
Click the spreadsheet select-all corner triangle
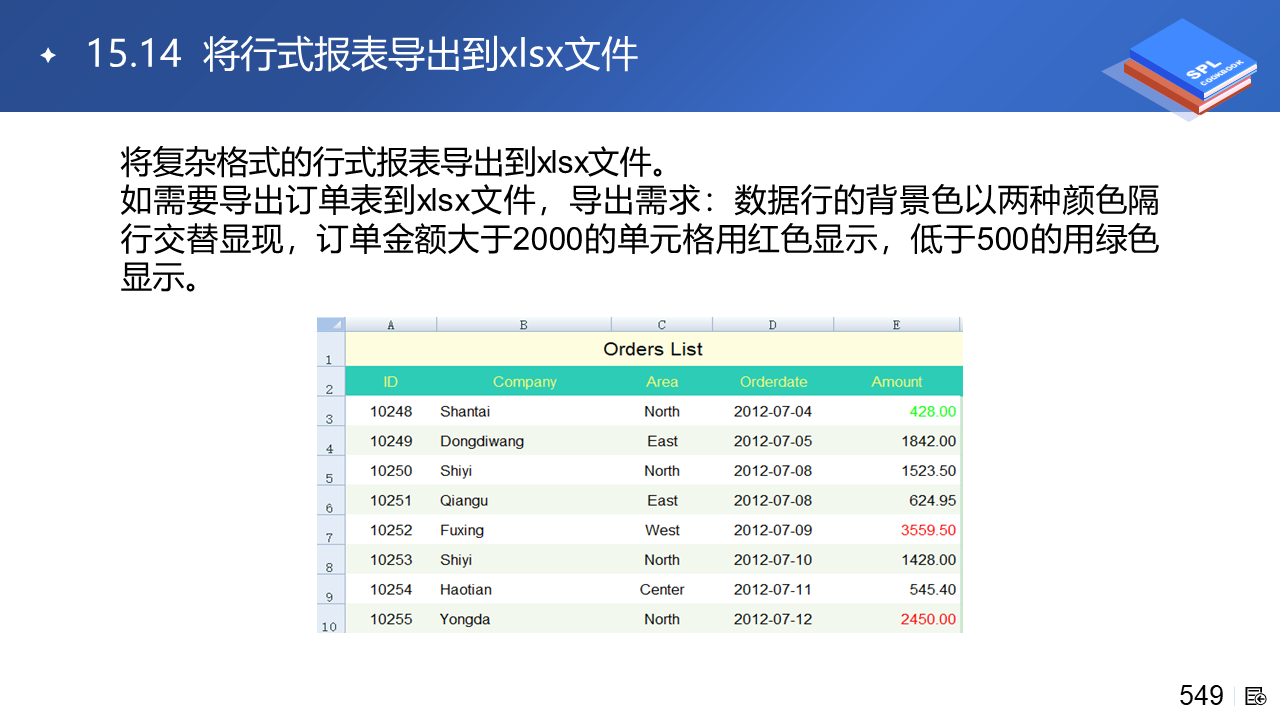click(331, 325)
